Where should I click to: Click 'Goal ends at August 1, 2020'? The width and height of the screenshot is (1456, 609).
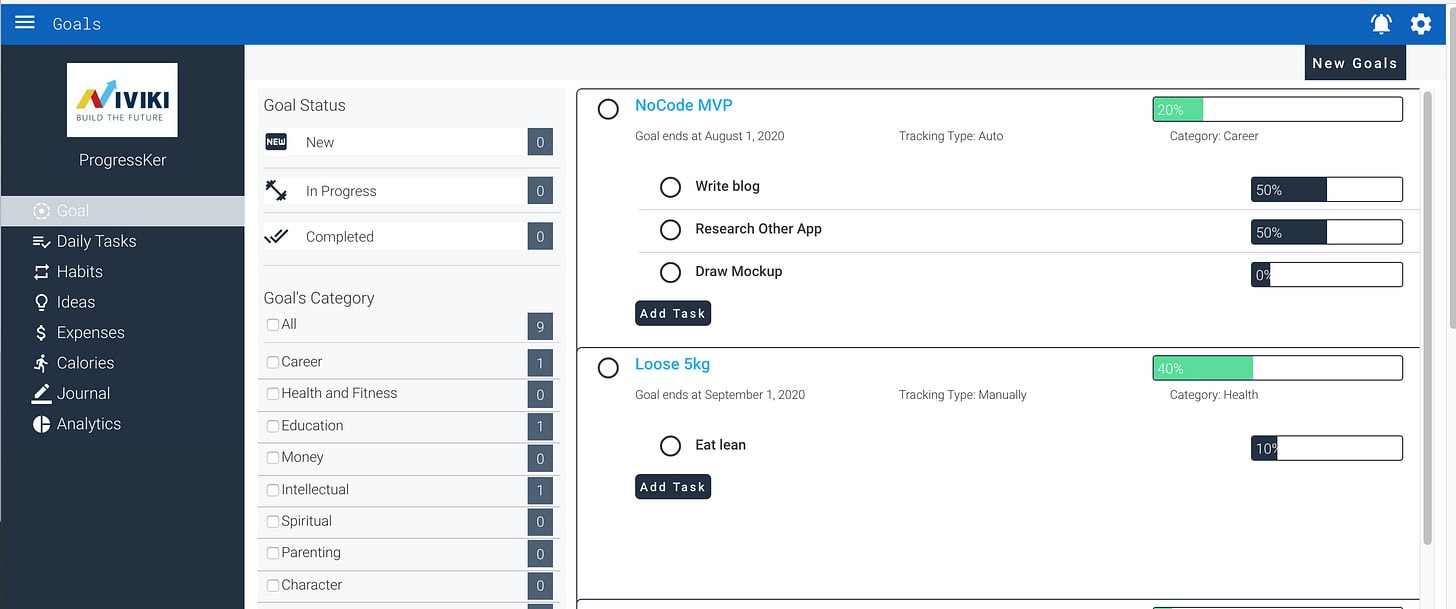[x=710, y=136]
